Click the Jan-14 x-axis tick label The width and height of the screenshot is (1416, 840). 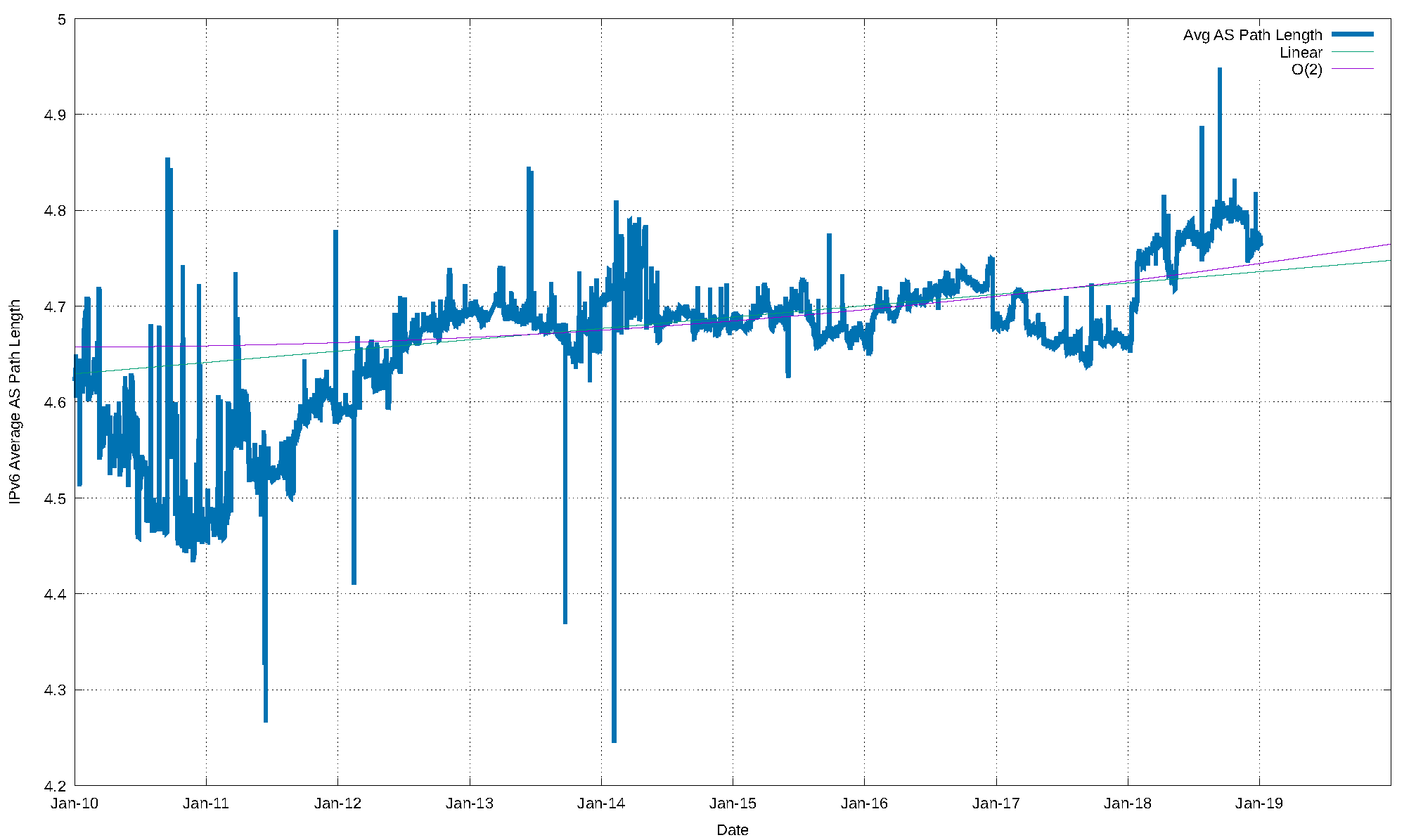point(601,803)
